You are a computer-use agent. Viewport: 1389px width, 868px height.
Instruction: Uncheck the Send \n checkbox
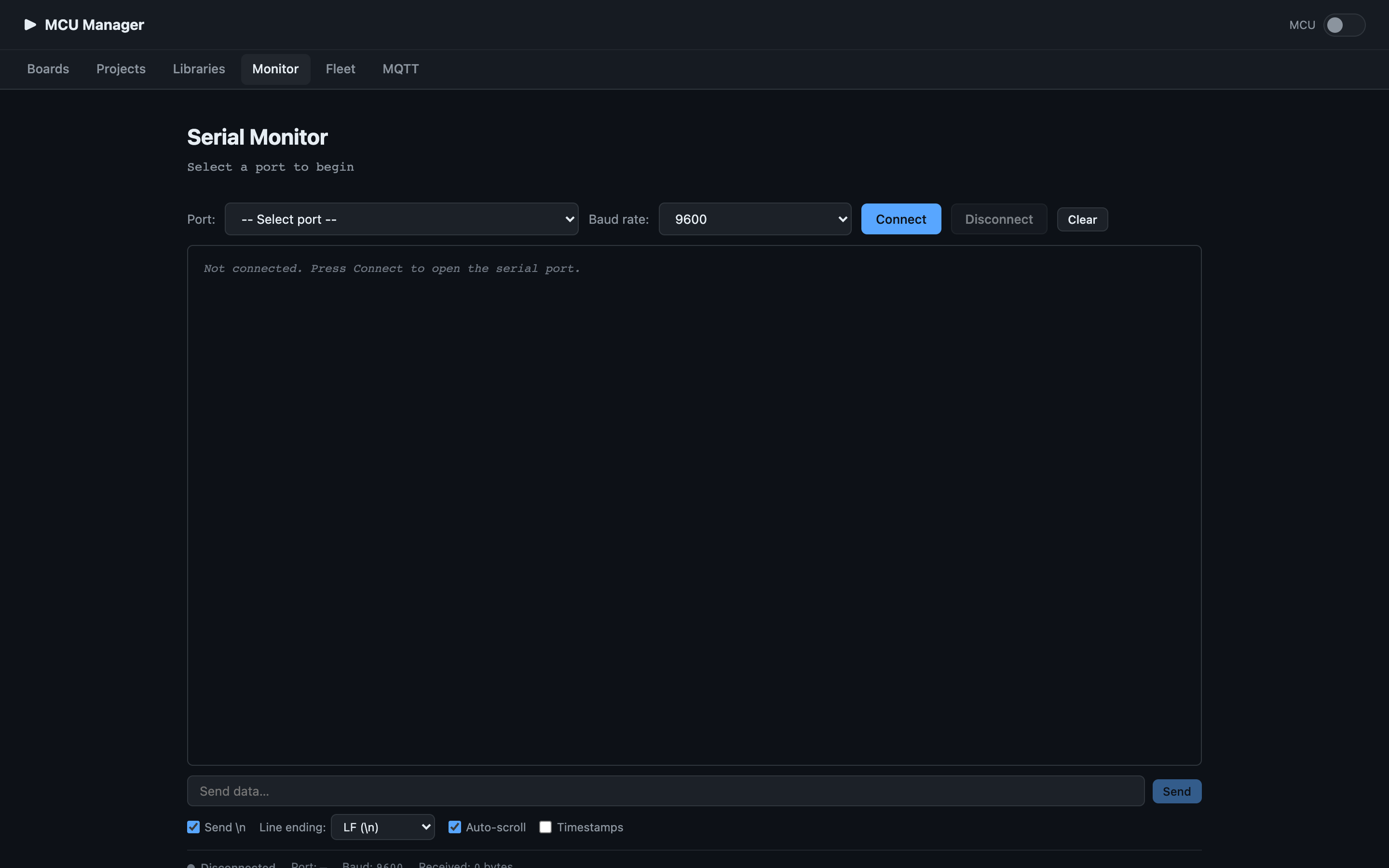pos(193,827)
